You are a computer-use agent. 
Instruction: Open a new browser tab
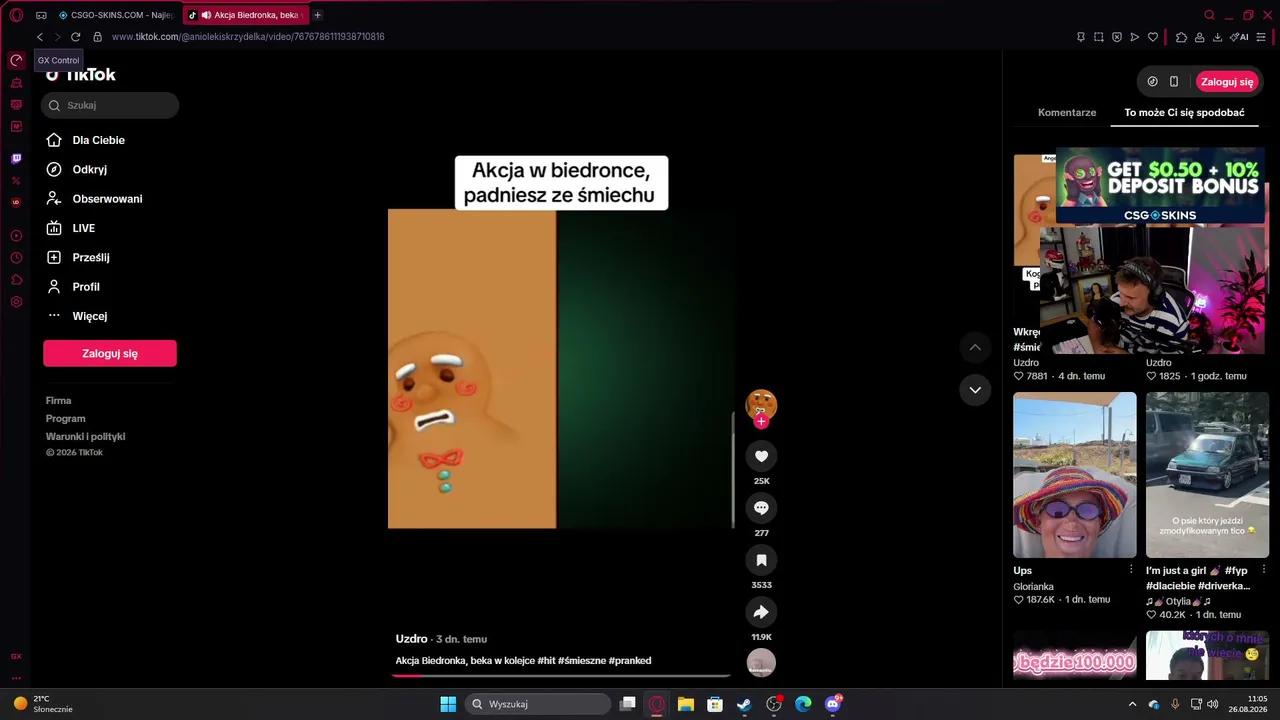[x=318, y=15]
